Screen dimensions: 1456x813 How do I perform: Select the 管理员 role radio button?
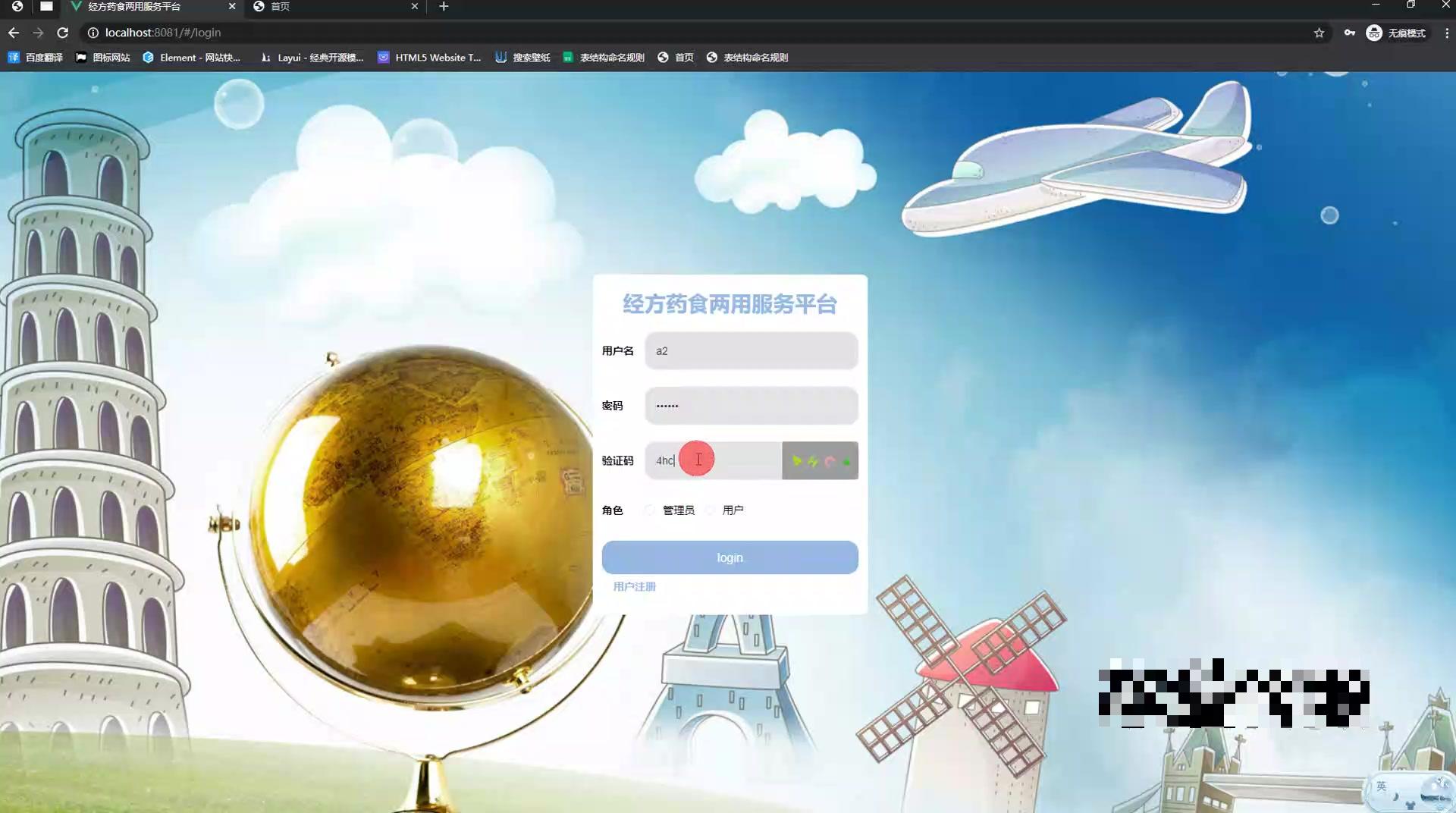click(x=649, y=510)
